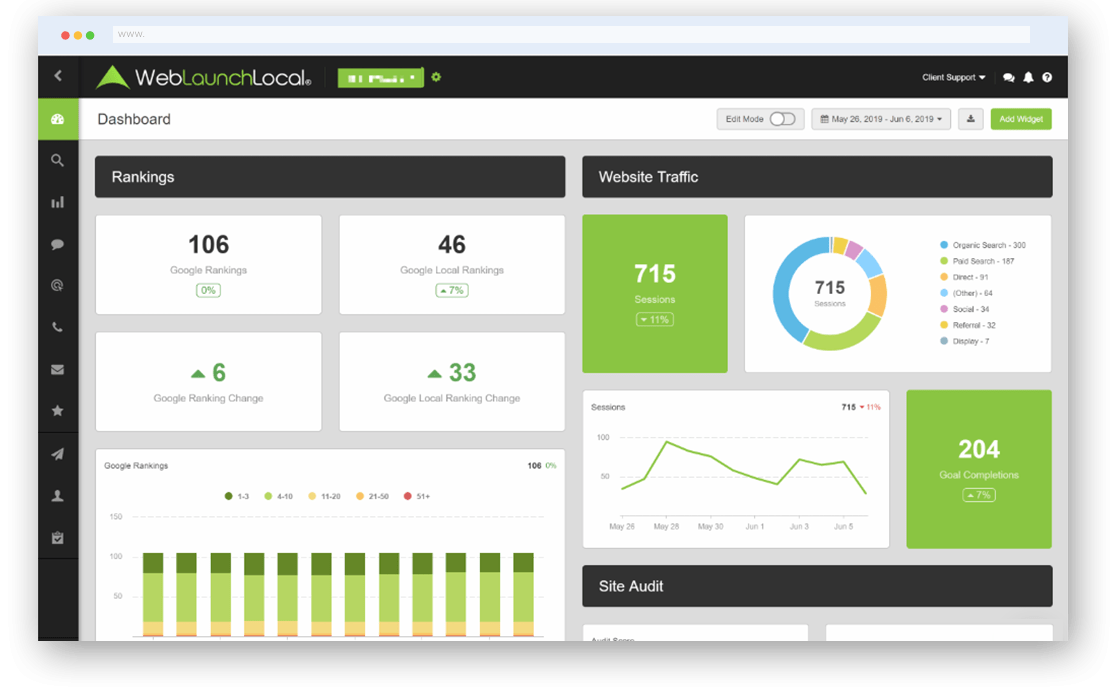The image size is (1118, 693).
Task: Click the Website Traffic section header
Action: pyautogui.click(x=817, y=177)
